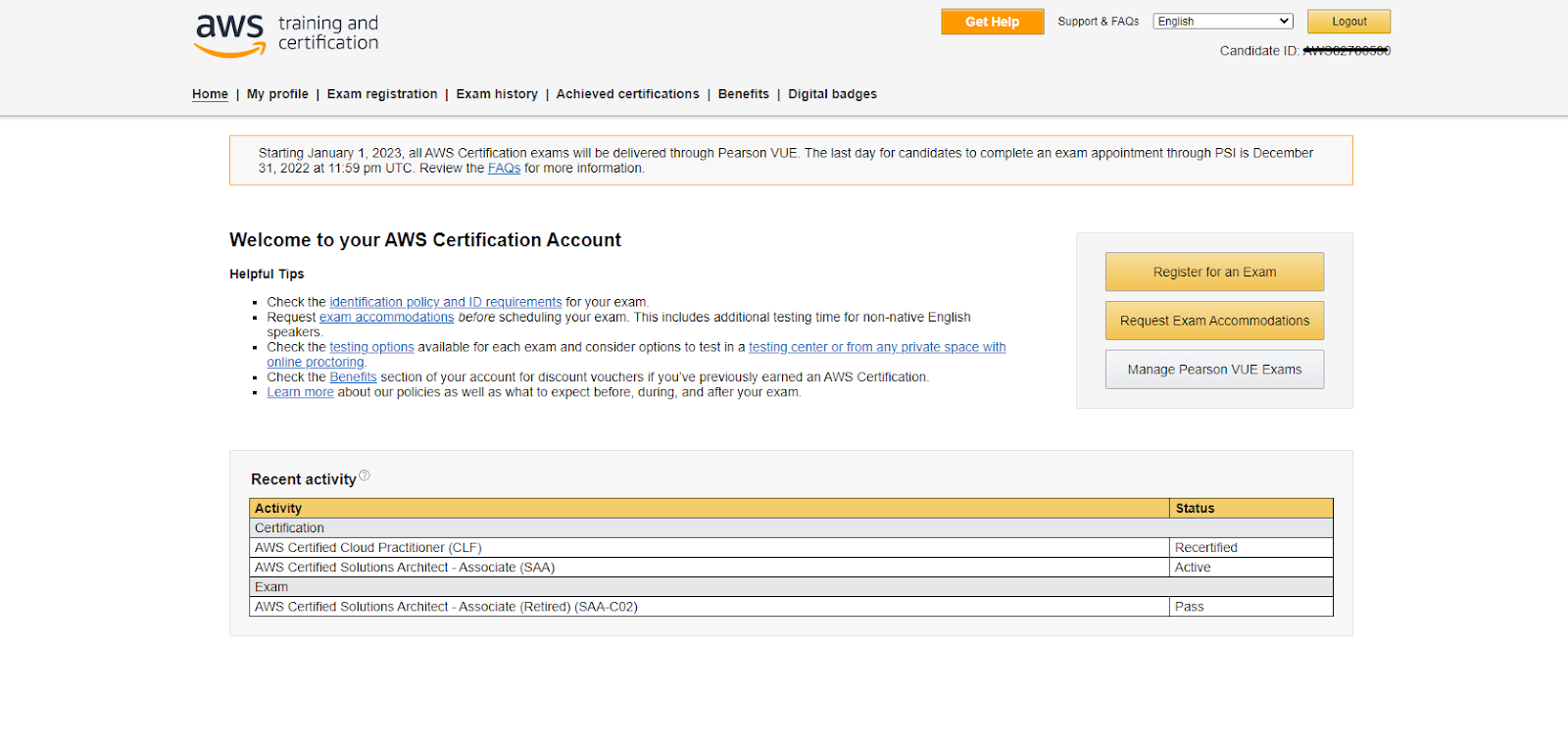
Task: Open the Digital badges menu item
Action: click(832, 94)
